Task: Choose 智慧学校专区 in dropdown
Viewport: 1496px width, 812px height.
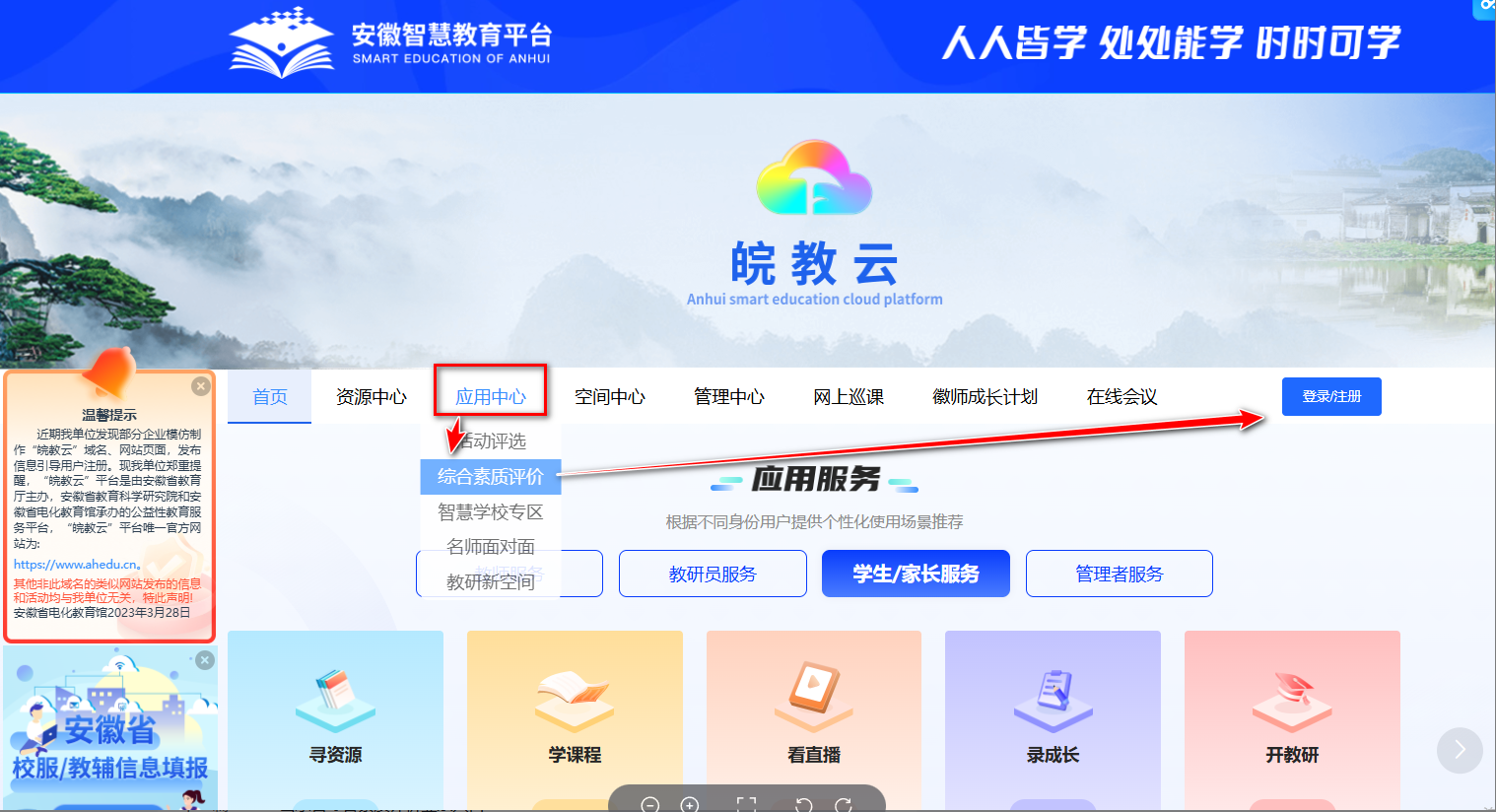Action: tap(491, 512)
